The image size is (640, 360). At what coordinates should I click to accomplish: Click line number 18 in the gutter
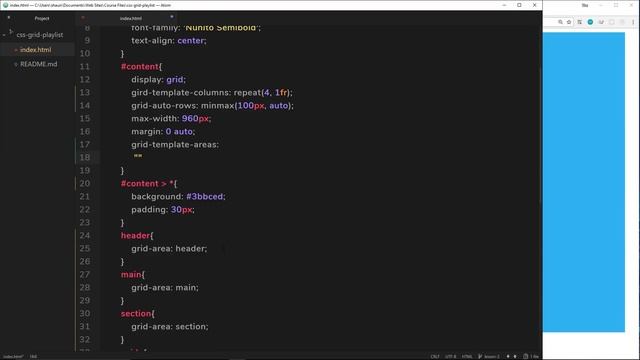(84, 158)
